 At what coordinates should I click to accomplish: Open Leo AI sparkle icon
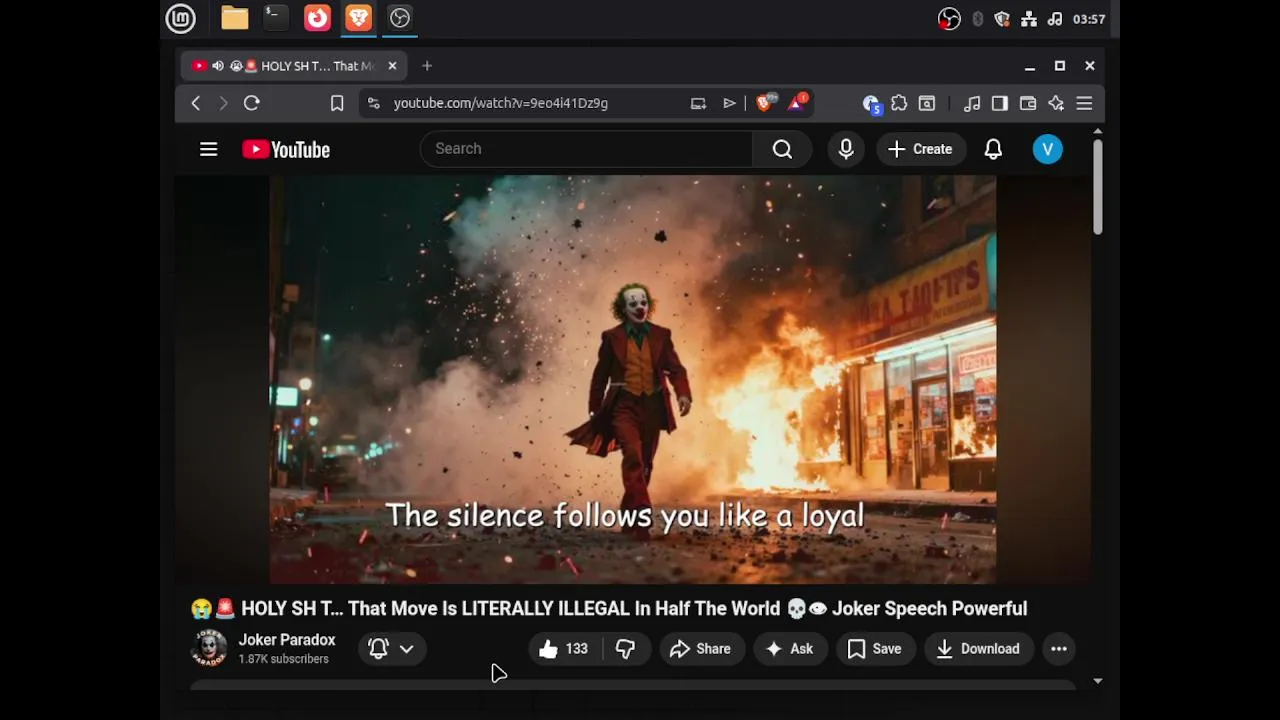(1056, 103)
